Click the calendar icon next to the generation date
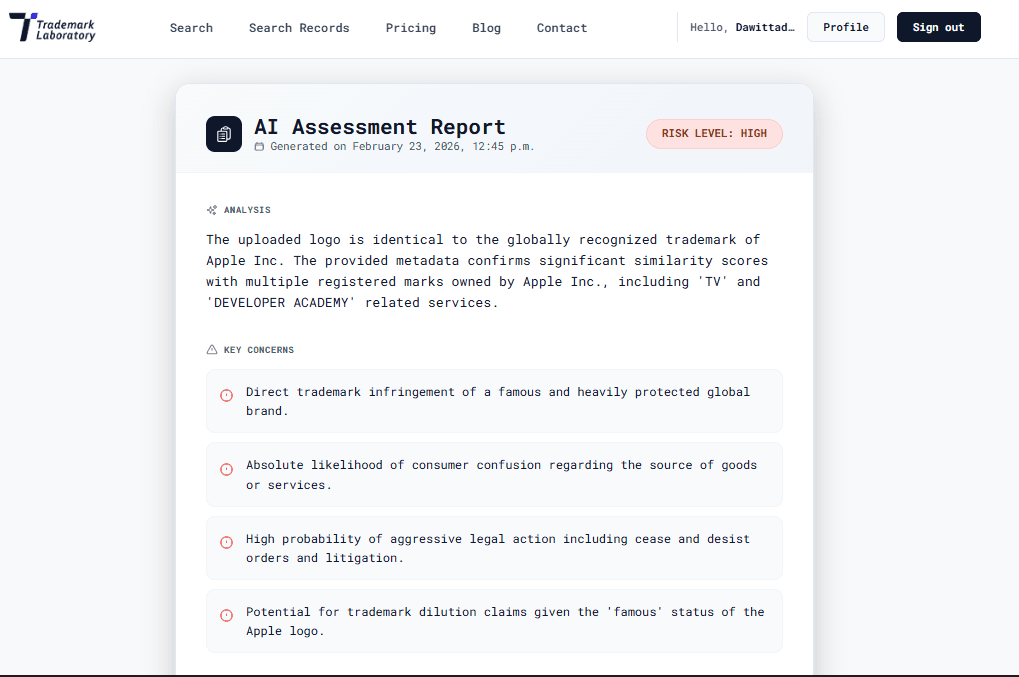1019x677 pixels. coord(261,145)
